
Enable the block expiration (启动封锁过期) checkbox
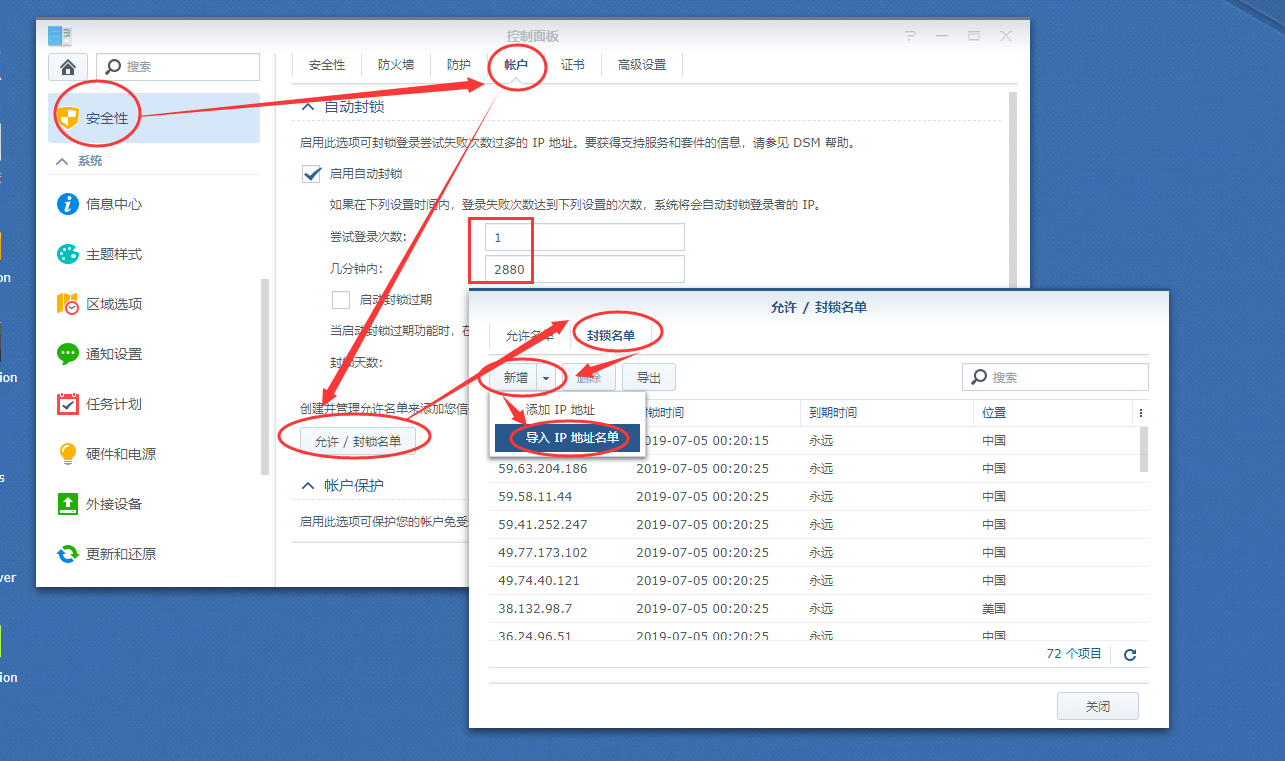[x=341, y=300]
